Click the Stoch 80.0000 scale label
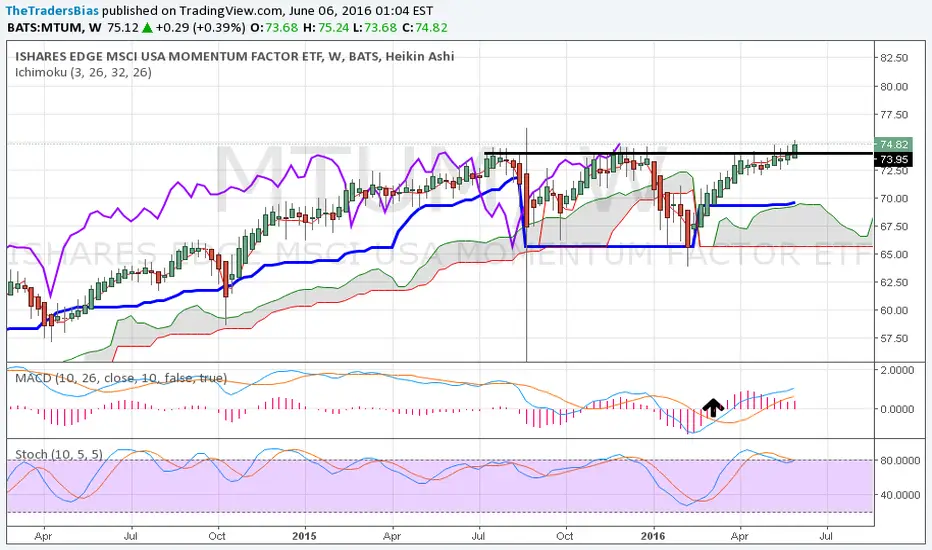This screenshot has height=550, width=932. point(900,460)
